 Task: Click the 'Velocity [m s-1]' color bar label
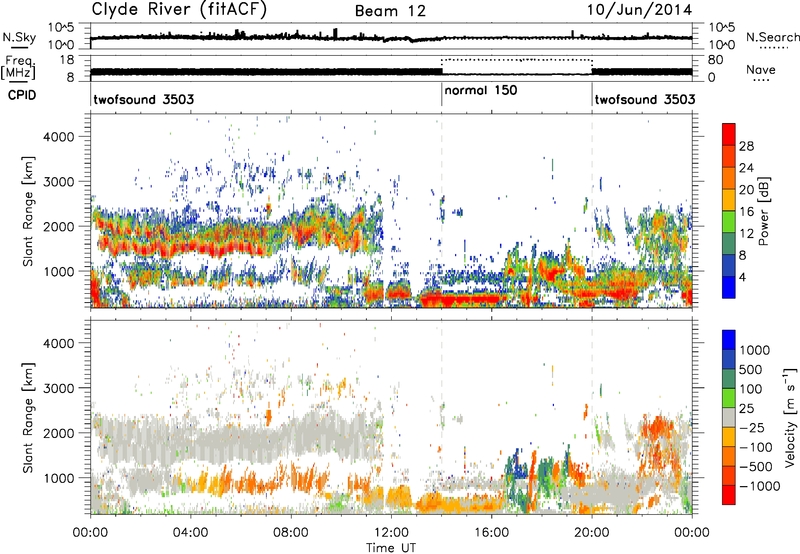[790, 417]
